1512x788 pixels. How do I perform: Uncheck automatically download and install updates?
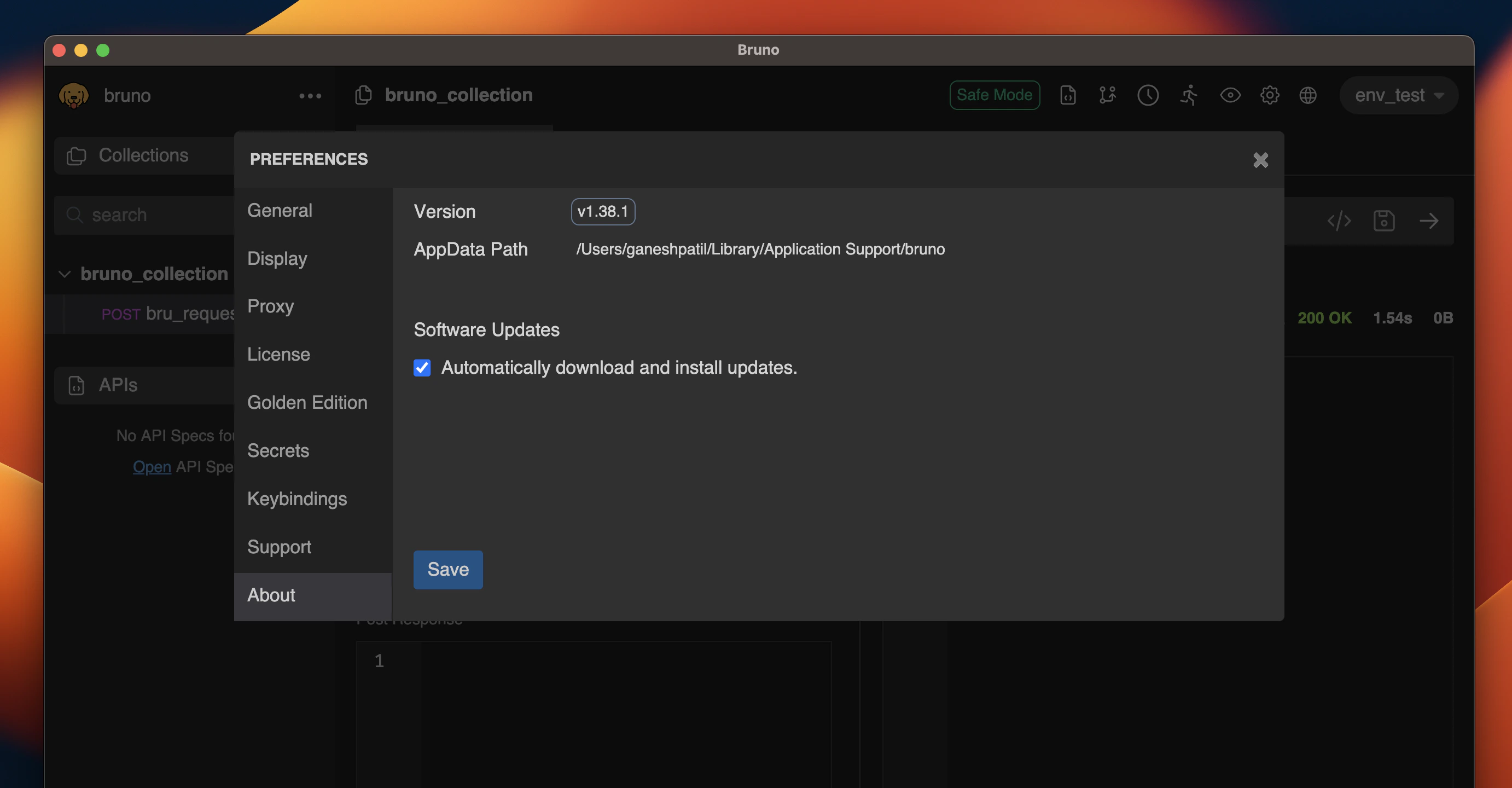click(422, 368)
